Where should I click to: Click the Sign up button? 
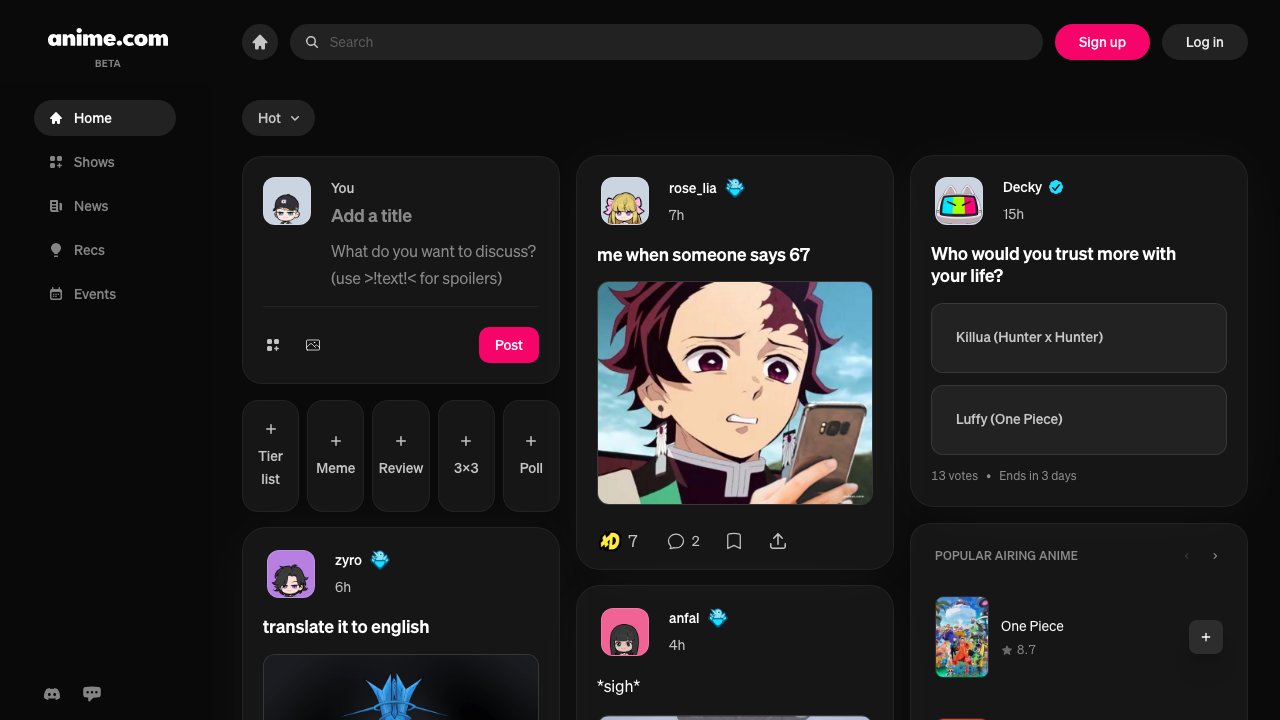pyautogui.click(x=1102, y=42)
